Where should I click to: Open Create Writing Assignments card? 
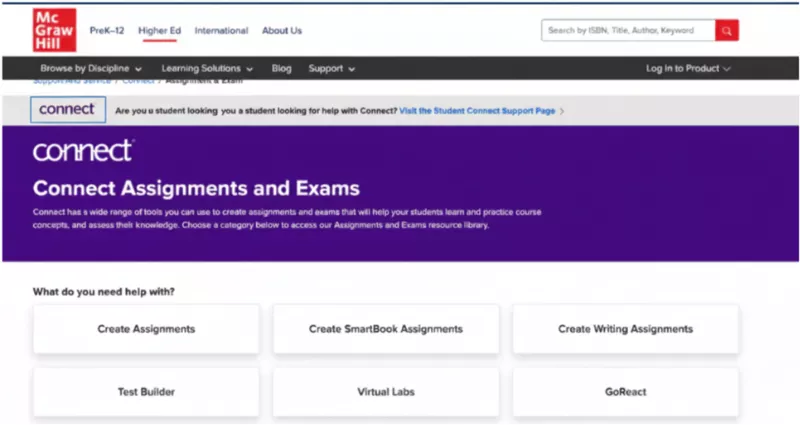(x=626, y=329)
